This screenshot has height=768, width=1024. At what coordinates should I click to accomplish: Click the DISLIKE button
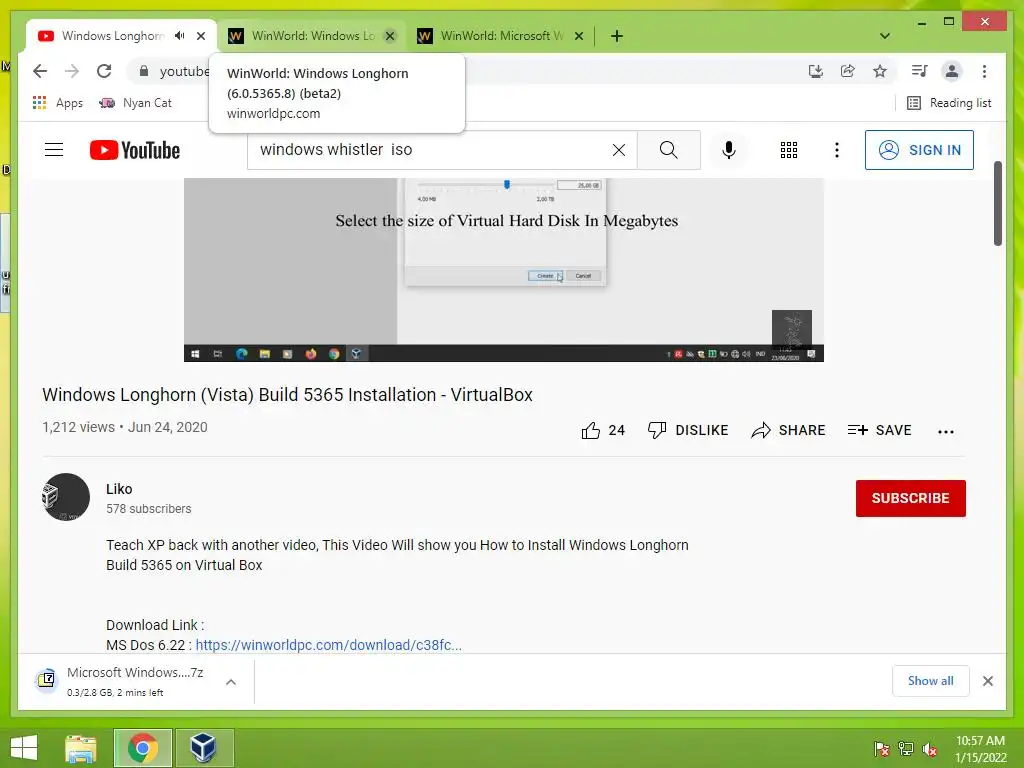click(x=688, y=430)
